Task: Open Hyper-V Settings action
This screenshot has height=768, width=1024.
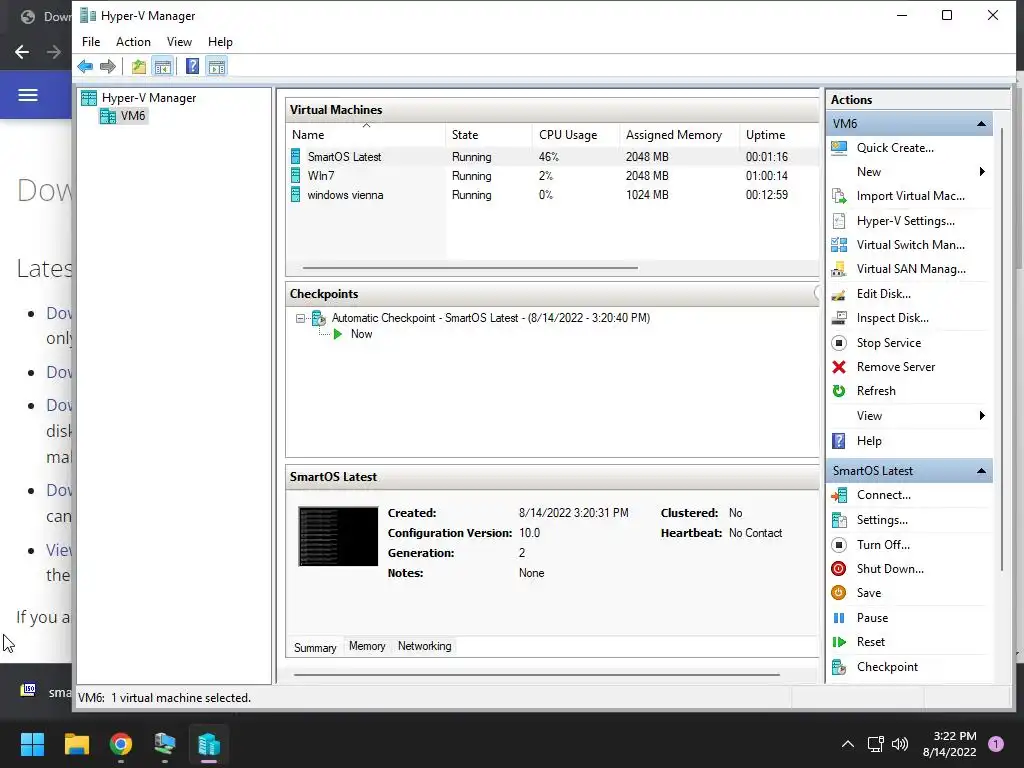Action: click(x=908, y=221)
